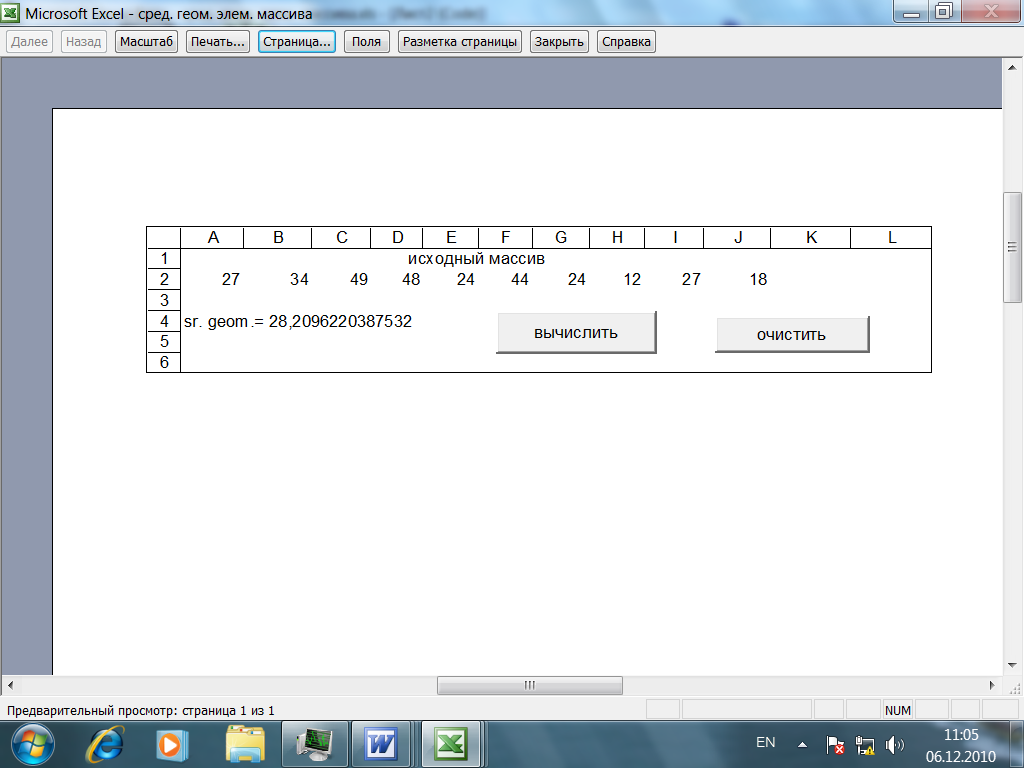1024x768 pixels.
Task: Open the volume speaker icon
Action: tap(894, 744)
